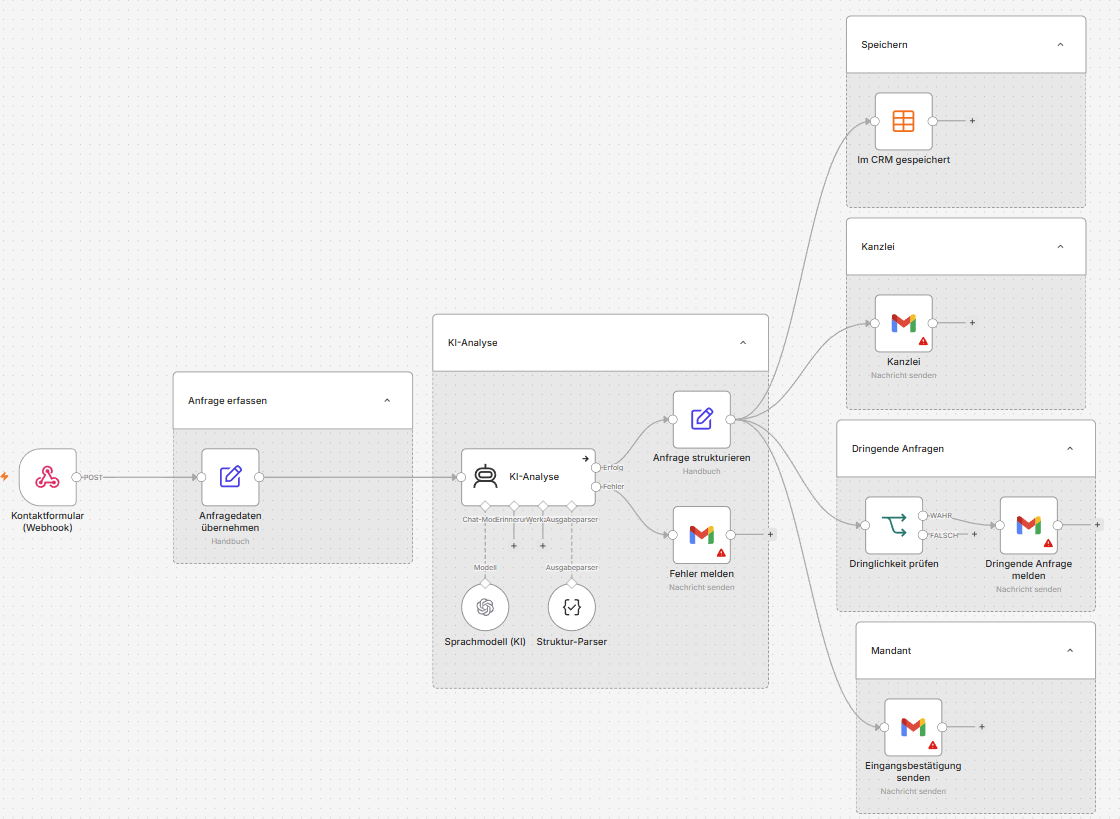1120x819 pixels.
Task: Click the 'Dringende Anfragen' group title text
Action: pyautogui.click(x=898, y=448)
